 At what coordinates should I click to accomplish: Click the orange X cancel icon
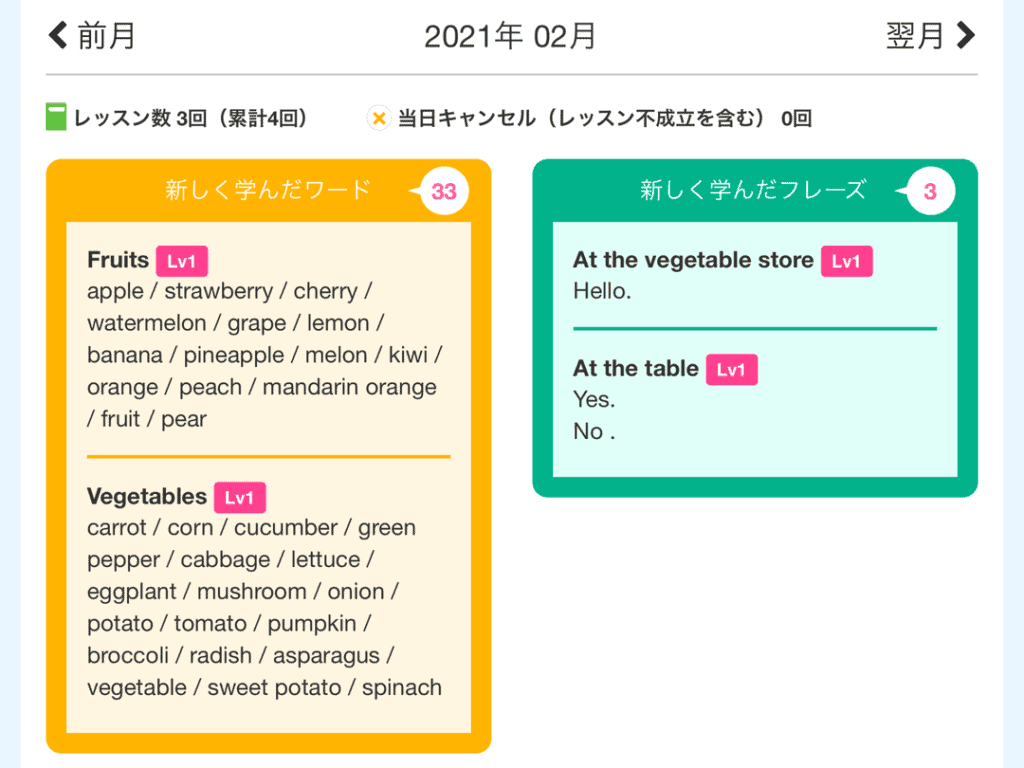pos(379,118)
